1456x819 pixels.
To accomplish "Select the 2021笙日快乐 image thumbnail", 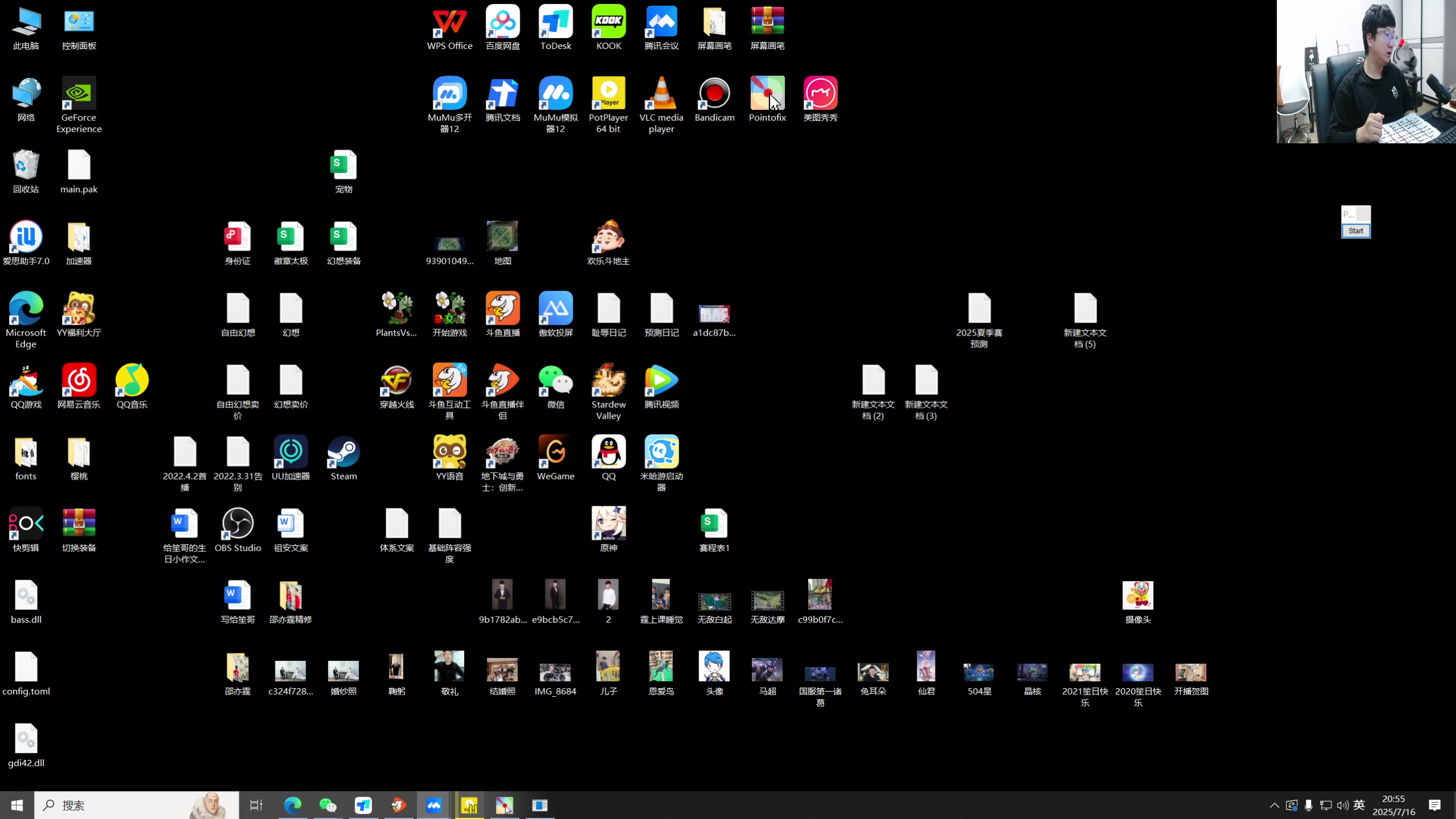I will [x=1085, y=685].
